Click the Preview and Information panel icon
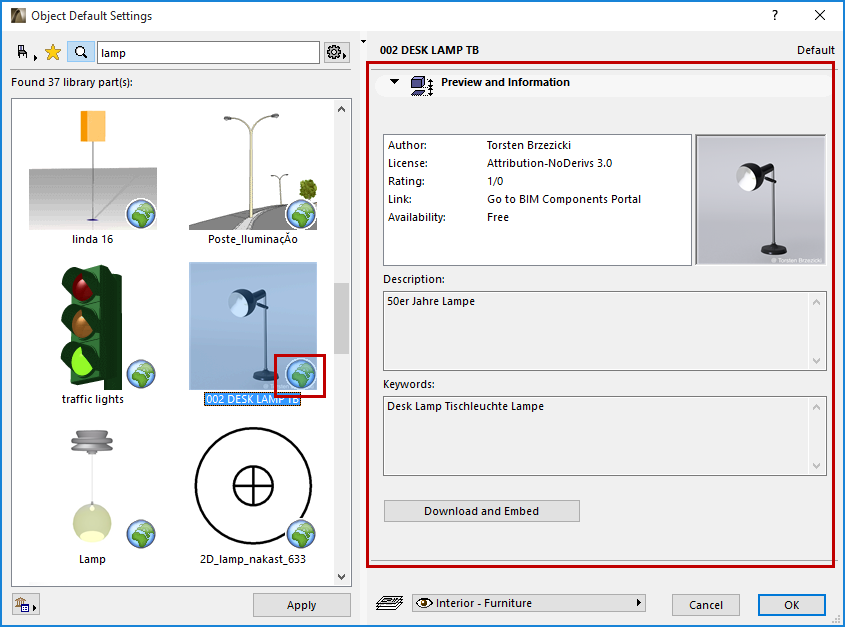 pyautogui.click(x=422, y=86)
